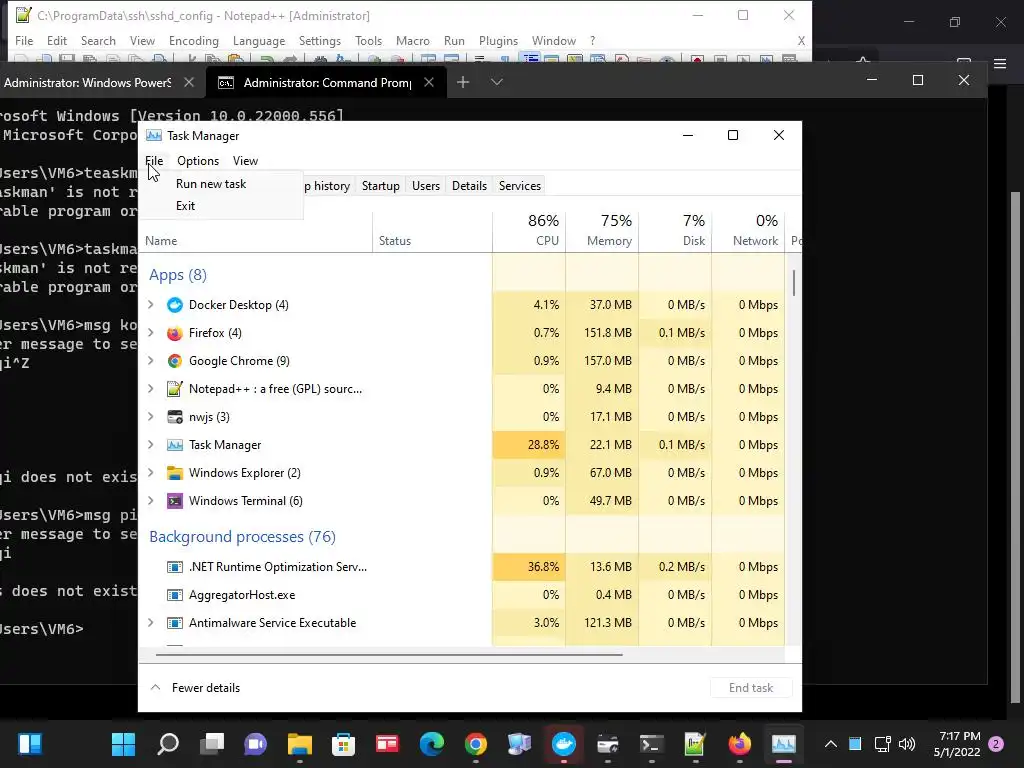
Task: Expand the Google Chrome (9) process group
Action: point(151,361)
